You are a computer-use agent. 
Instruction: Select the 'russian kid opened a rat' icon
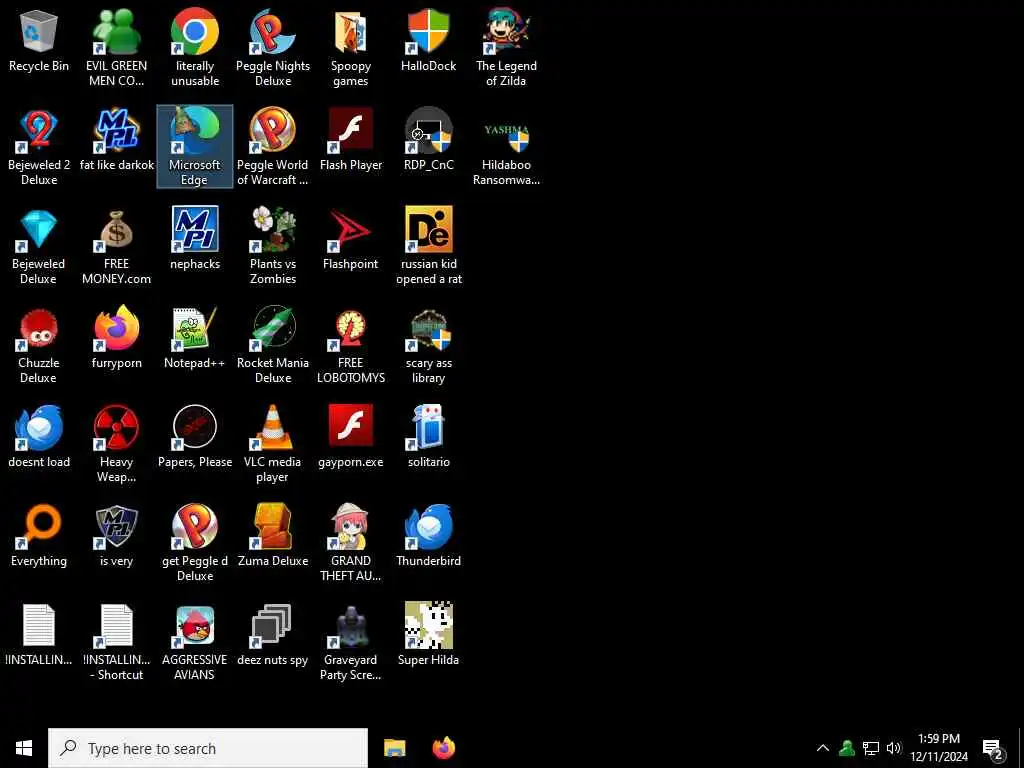click(x=428, y=229)
